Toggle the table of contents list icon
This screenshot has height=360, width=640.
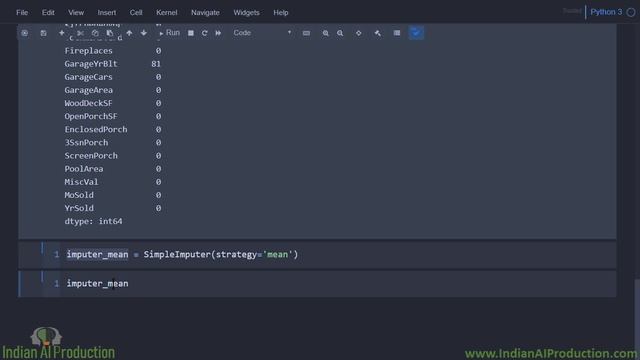(x=397, y=33)
